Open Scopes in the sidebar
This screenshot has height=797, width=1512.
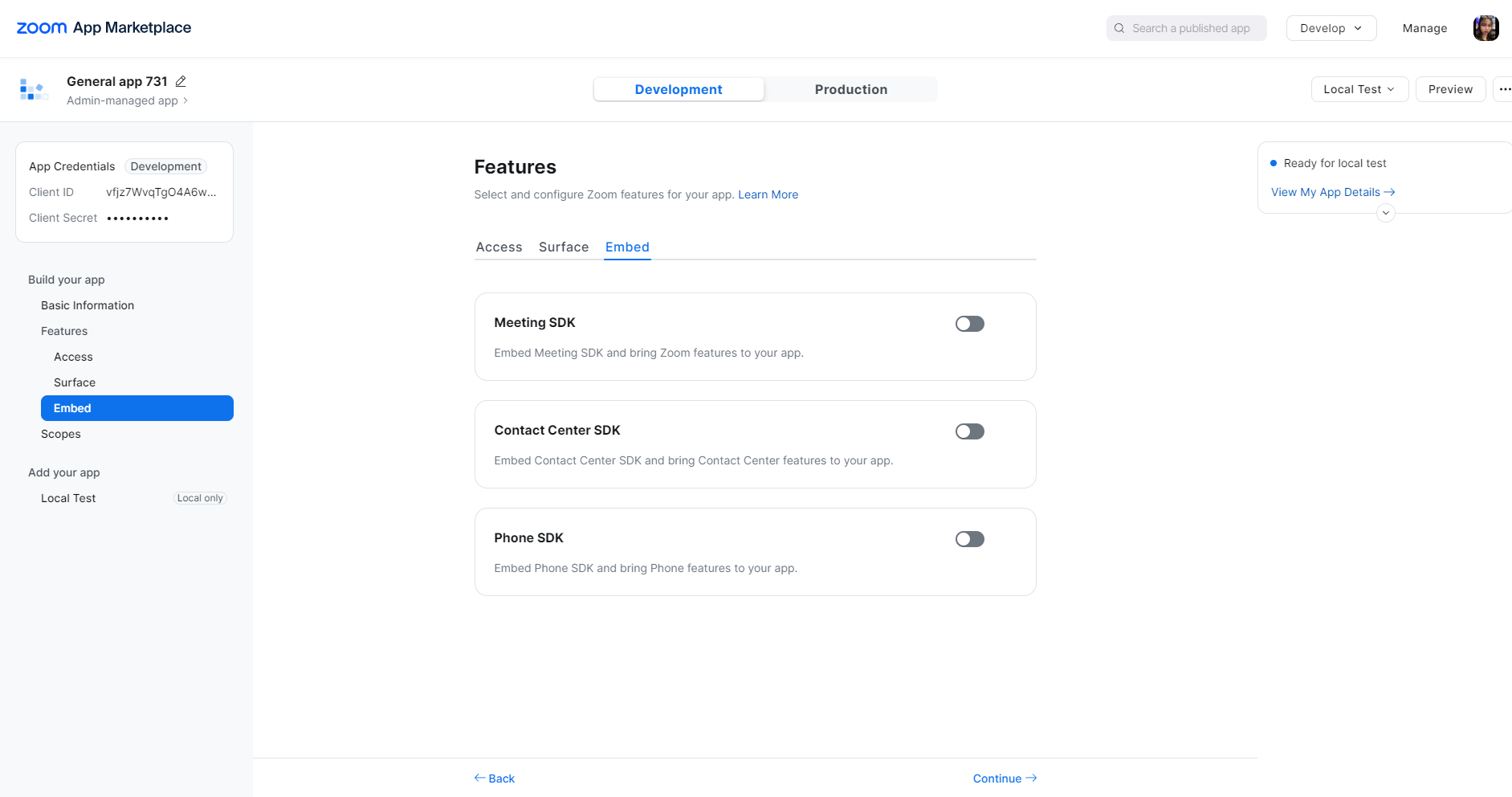(x=61, y=434)
